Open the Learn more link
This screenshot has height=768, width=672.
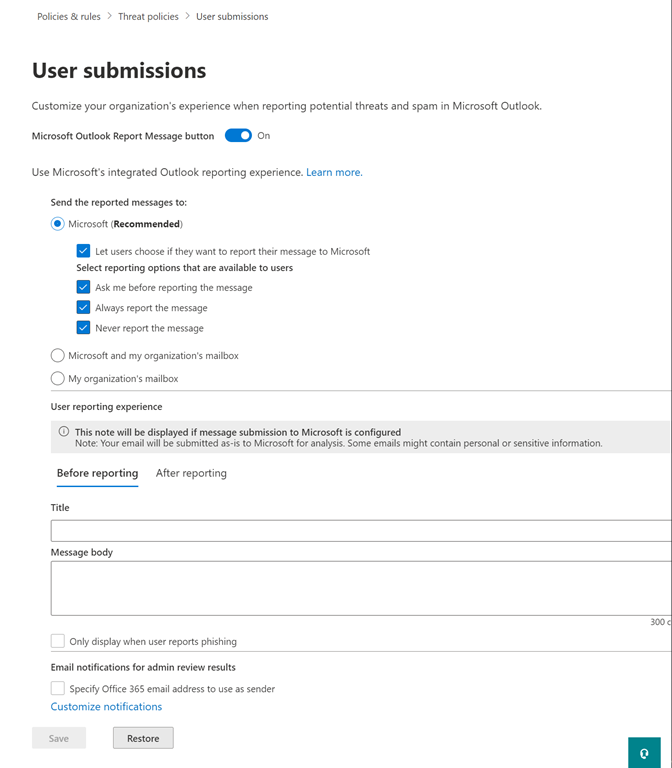tap(333, 172)
